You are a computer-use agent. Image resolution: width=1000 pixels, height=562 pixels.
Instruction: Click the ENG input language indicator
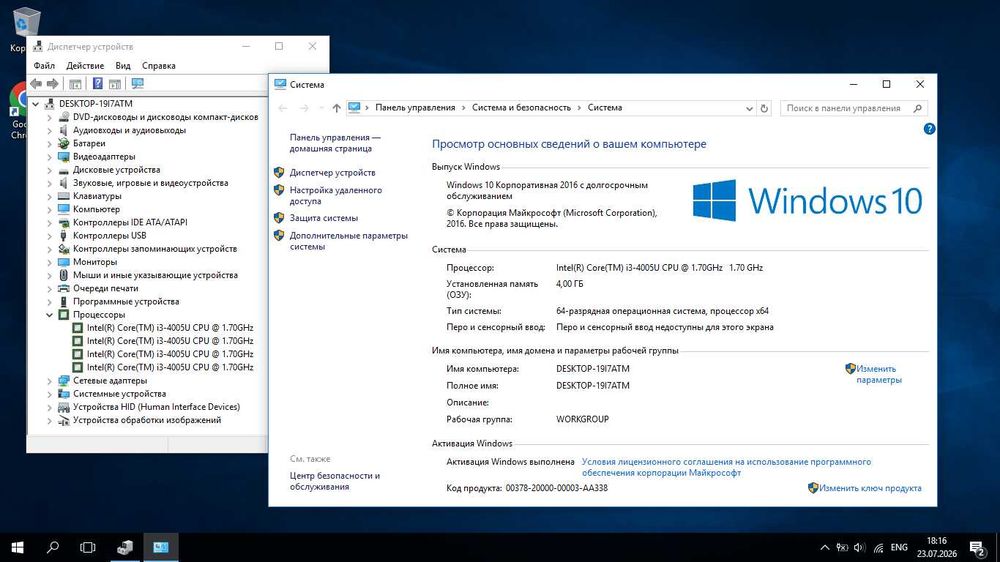(x=899, y=547)
